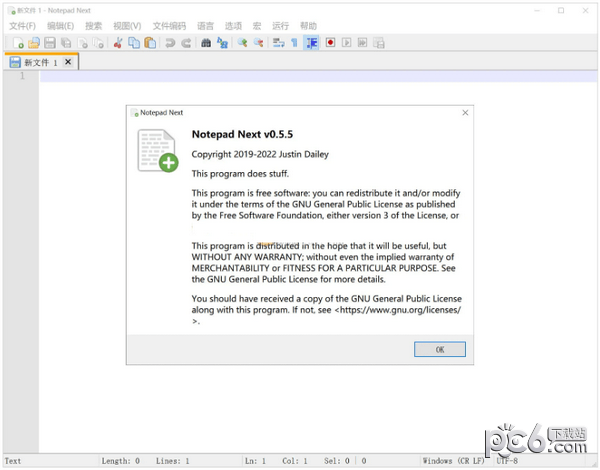Screen dimensions: 600x470
Task: Click the Save file floppy icon
Action: pos(50,43)
